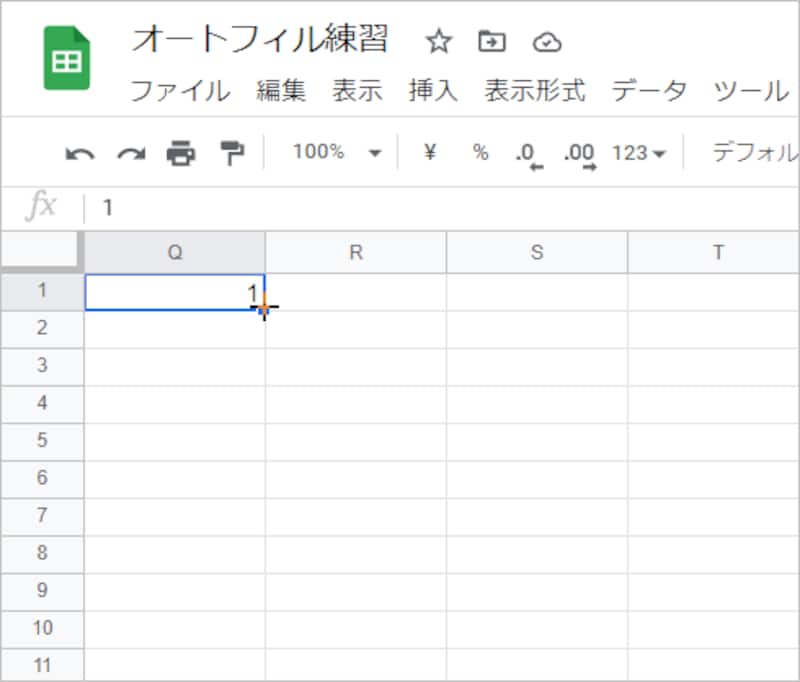Undo the last action
800x682 pixels.
click(x=82, y=150)
